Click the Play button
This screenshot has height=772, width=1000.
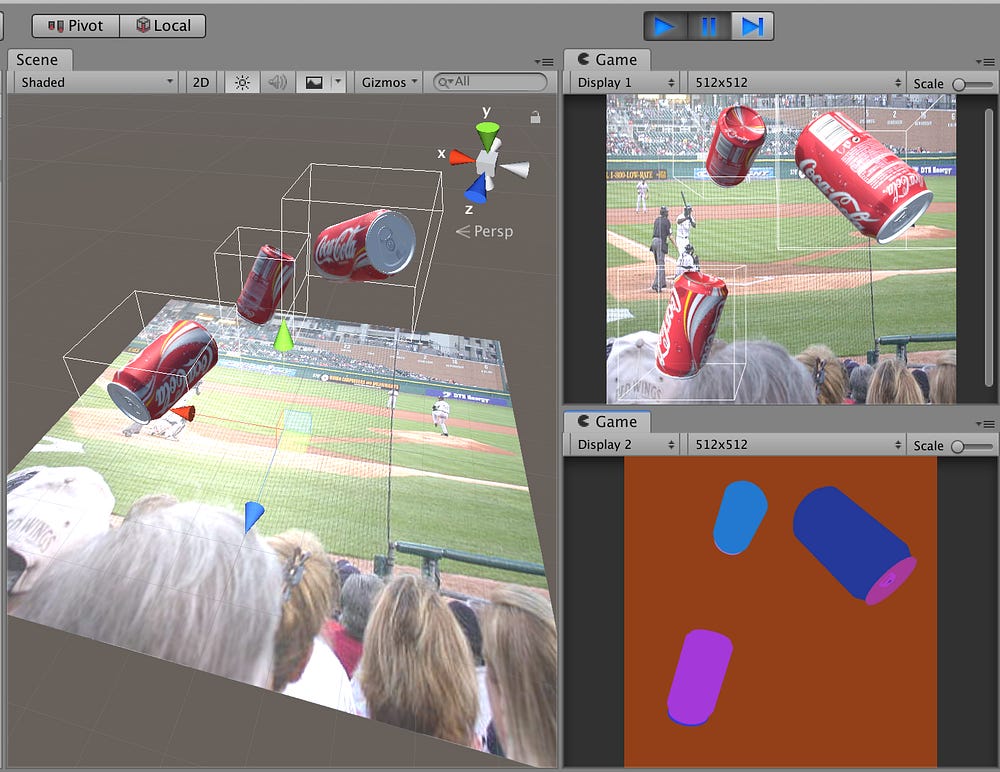[x=665, y=26]
